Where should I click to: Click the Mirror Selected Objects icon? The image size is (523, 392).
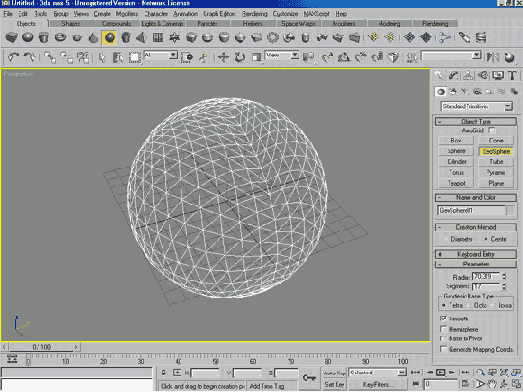click(x=493, y=57)
